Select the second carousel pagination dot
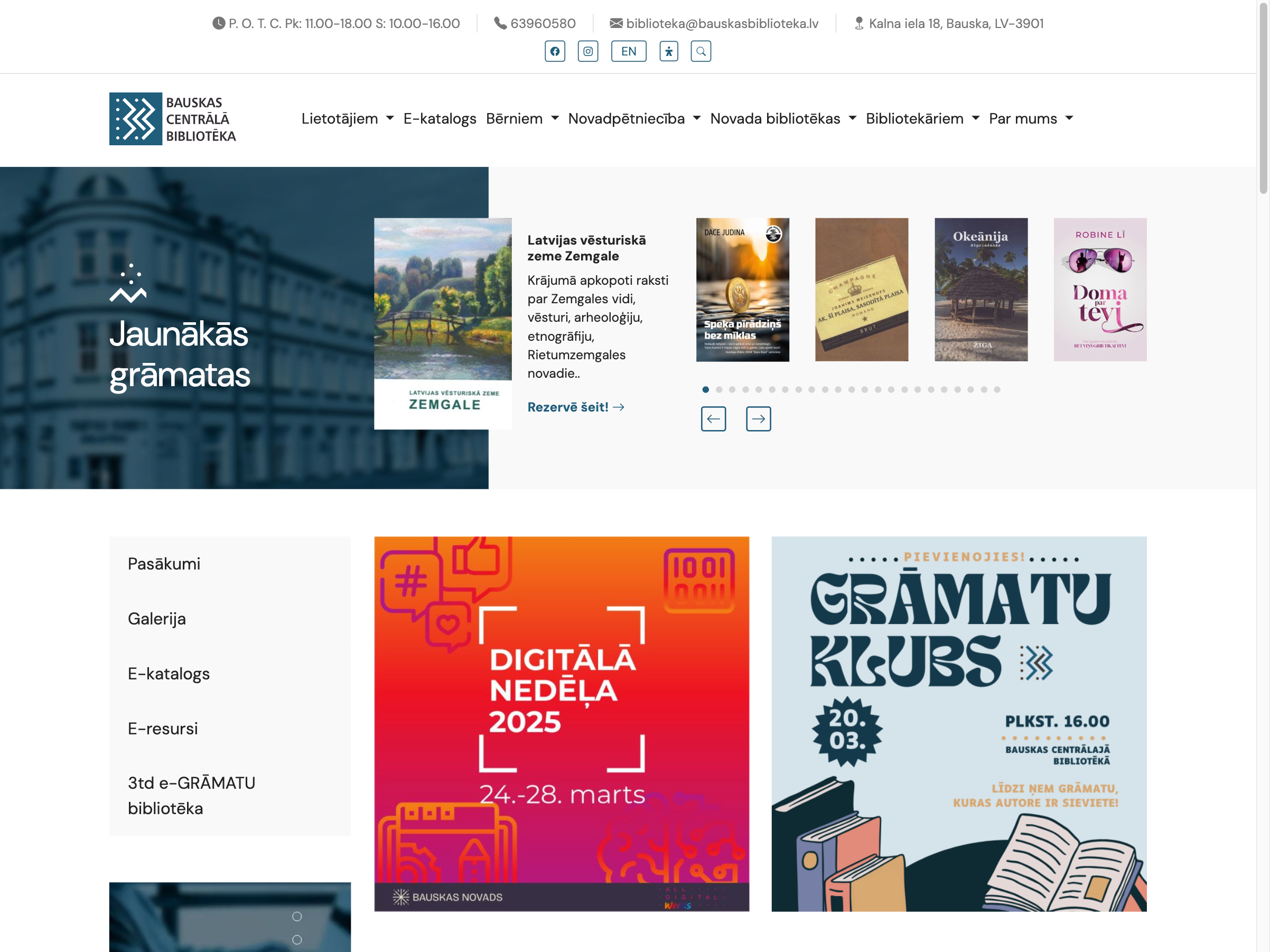 point(719,389)
